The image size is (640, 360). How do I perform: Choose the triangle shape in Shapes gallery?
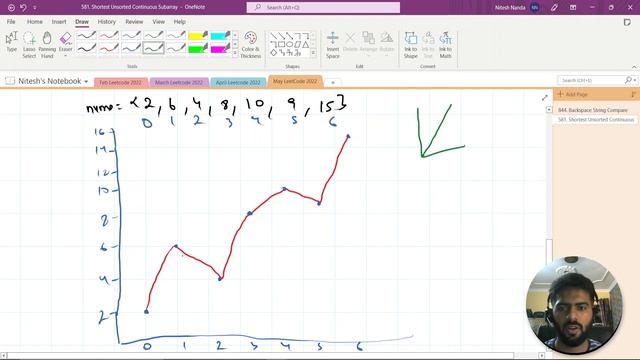305,44
